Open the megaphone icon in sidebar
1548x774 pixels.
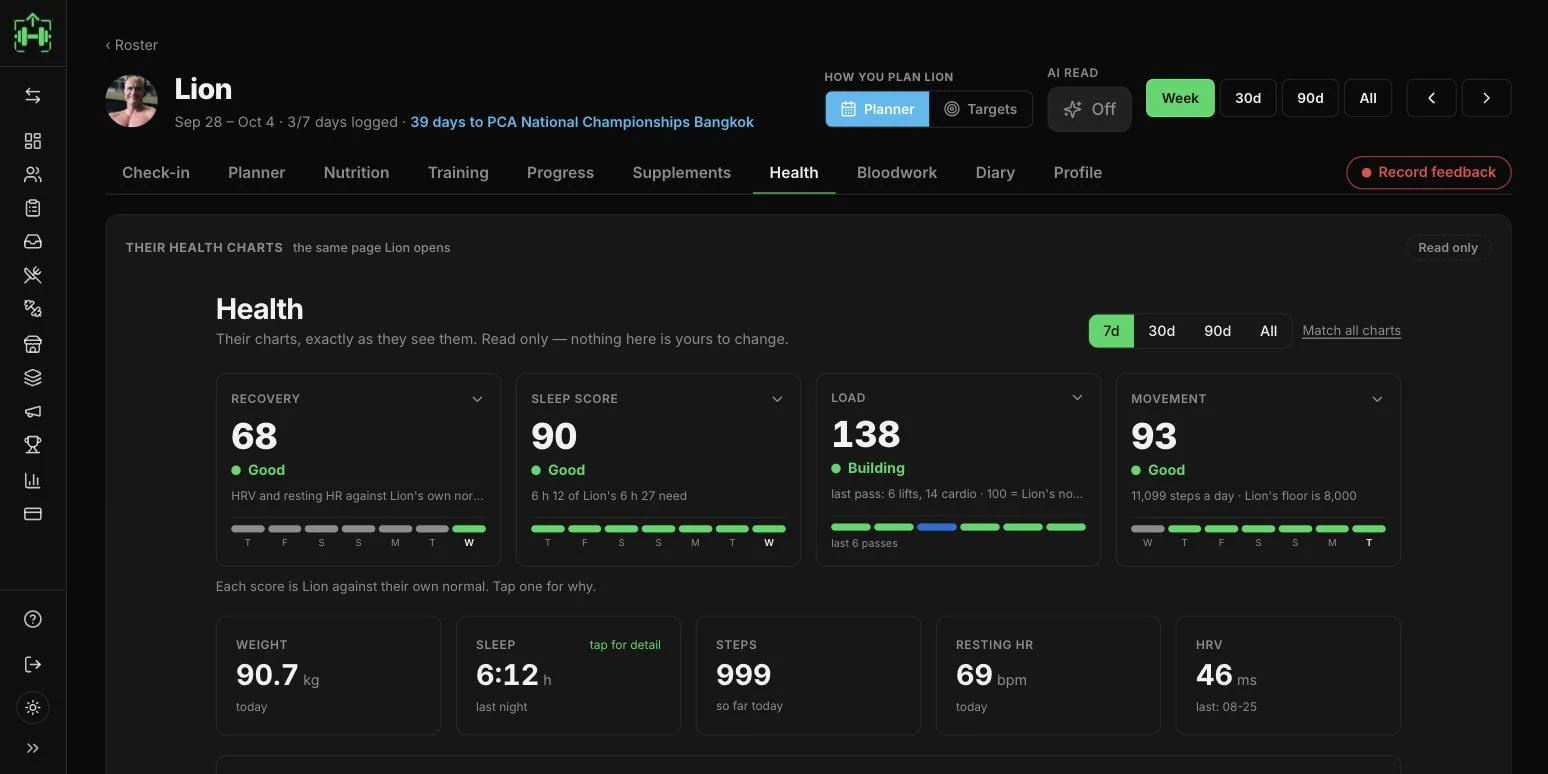(33, 411)
